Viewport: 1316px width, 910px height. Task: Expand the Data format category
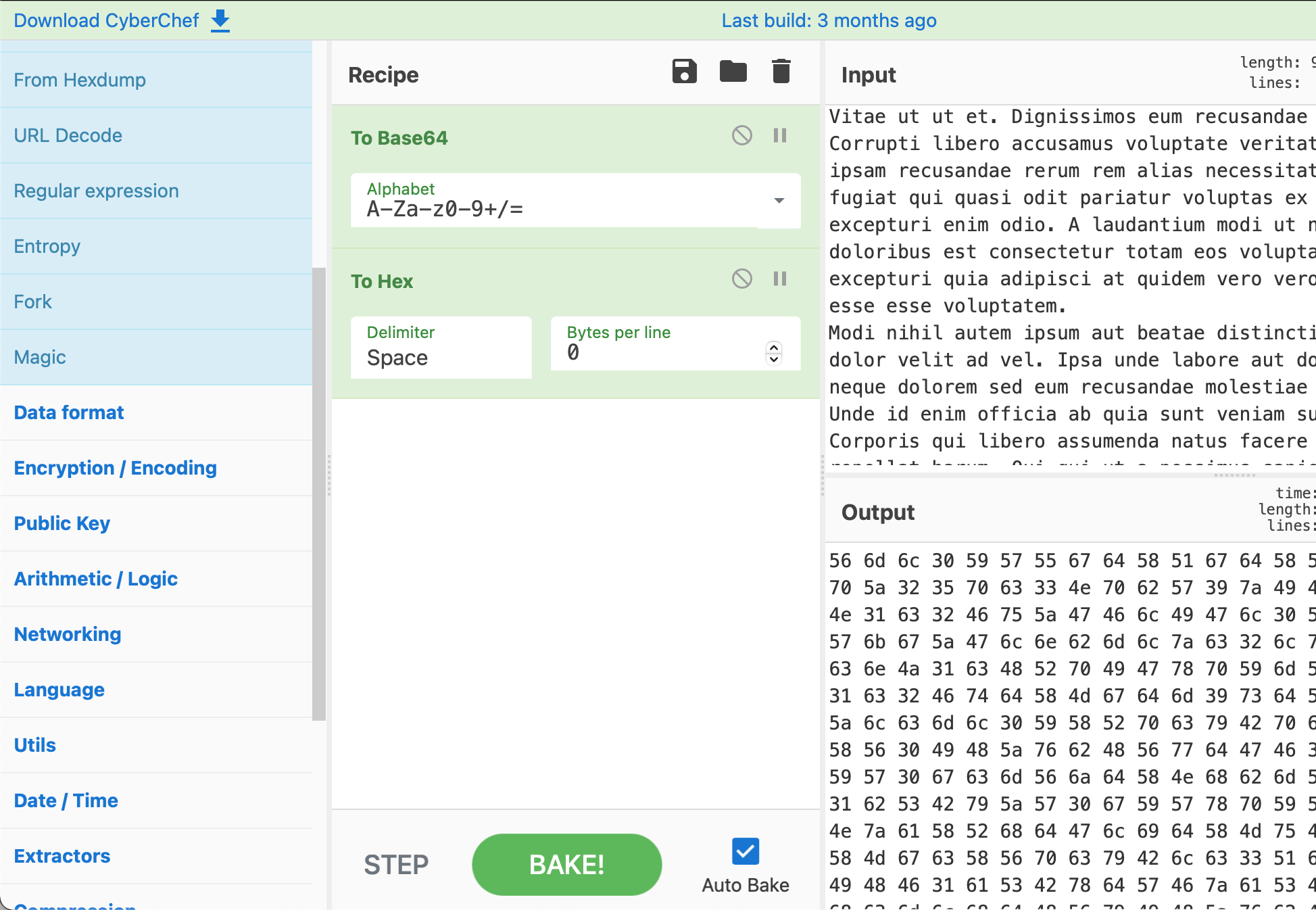coord(69,412)
